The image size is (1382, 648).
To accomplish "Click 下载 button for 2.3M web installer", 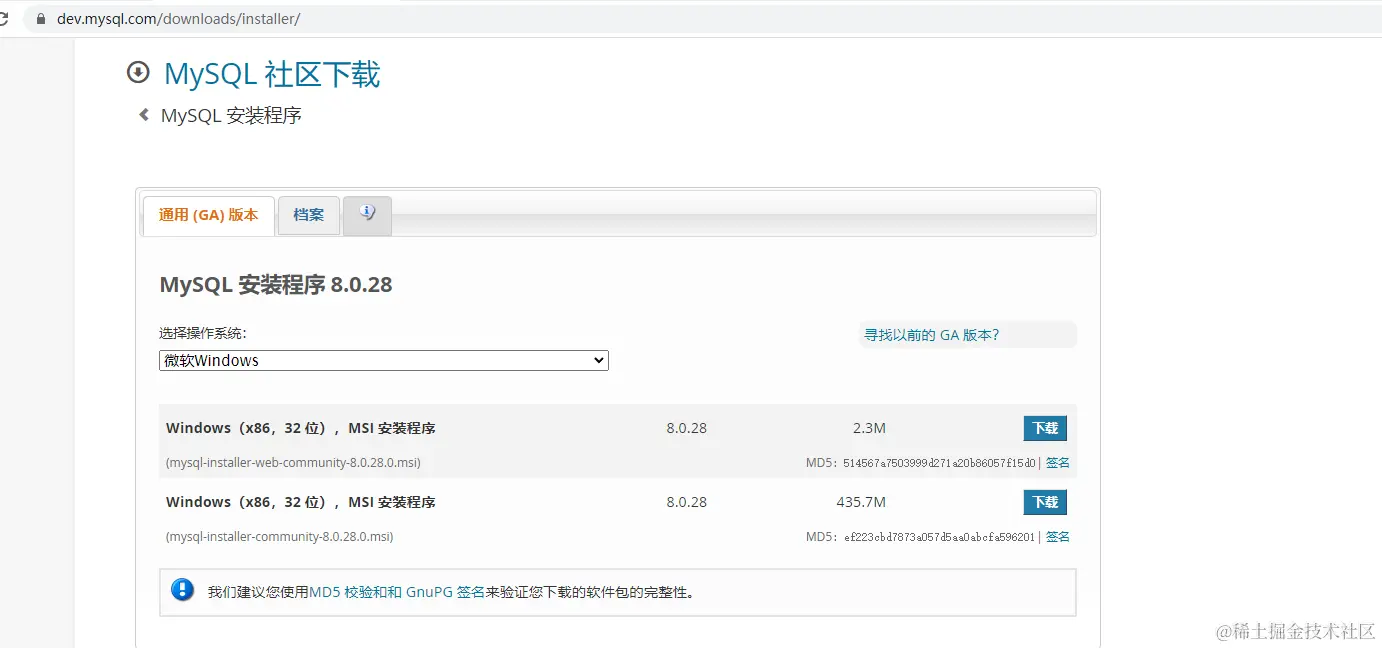I will tap(1045, 428).
